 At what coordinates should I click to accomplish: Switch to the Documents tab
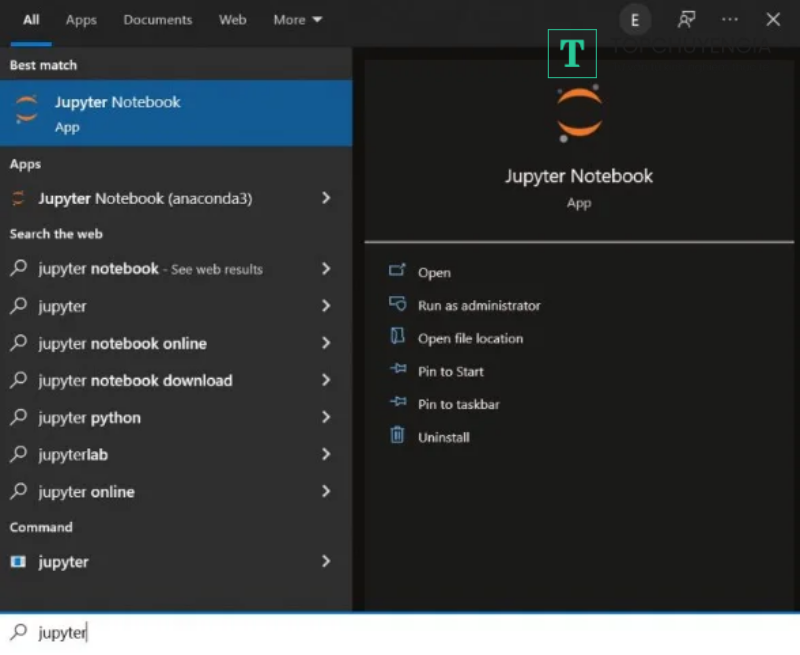157,20
